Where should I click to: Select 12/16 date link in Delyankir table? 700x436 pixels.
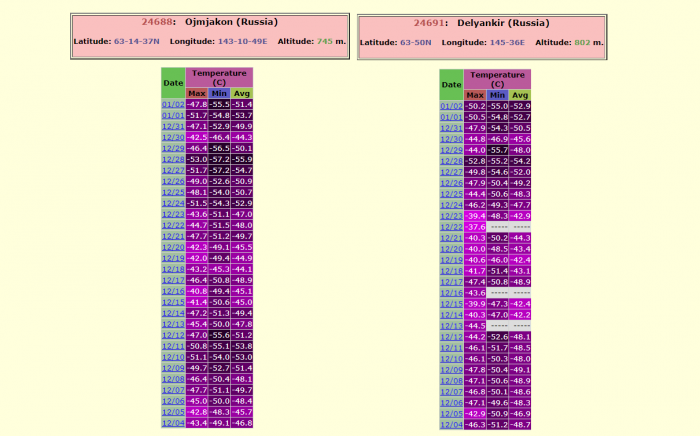[450, 292]
